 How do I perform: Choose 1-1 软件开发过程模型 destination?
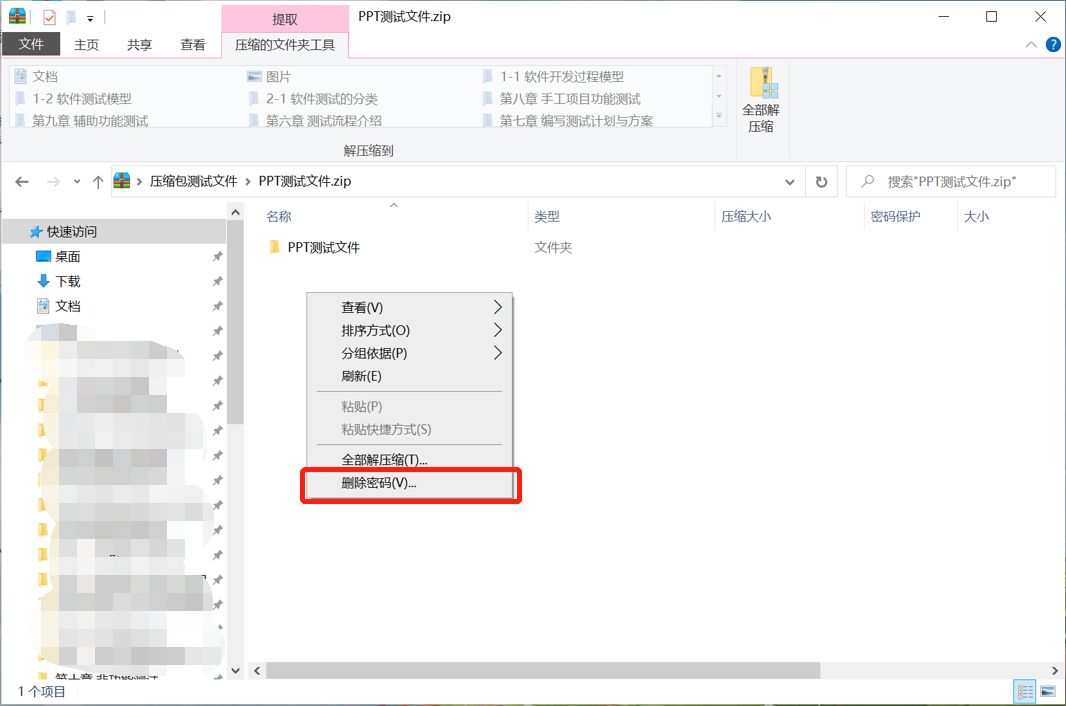click(553, 76)
